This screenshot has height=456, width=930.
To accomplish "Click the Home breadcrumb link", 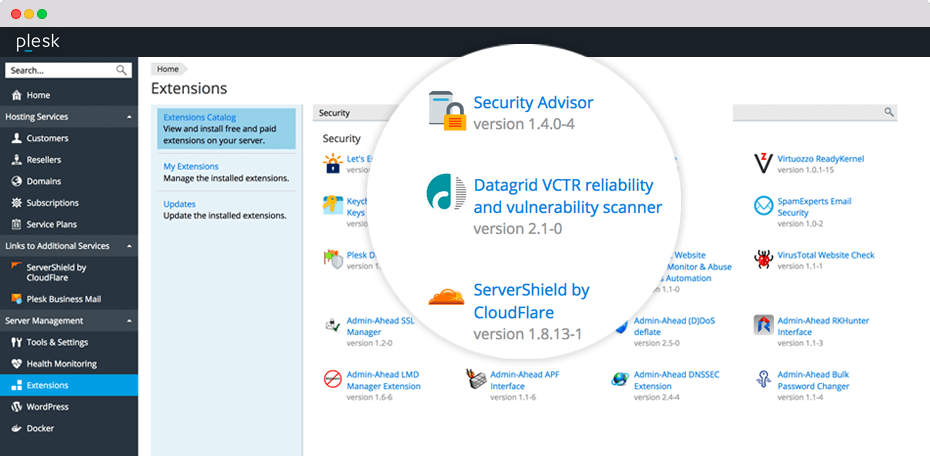I will pyautogui.click(x=168, y=69).
